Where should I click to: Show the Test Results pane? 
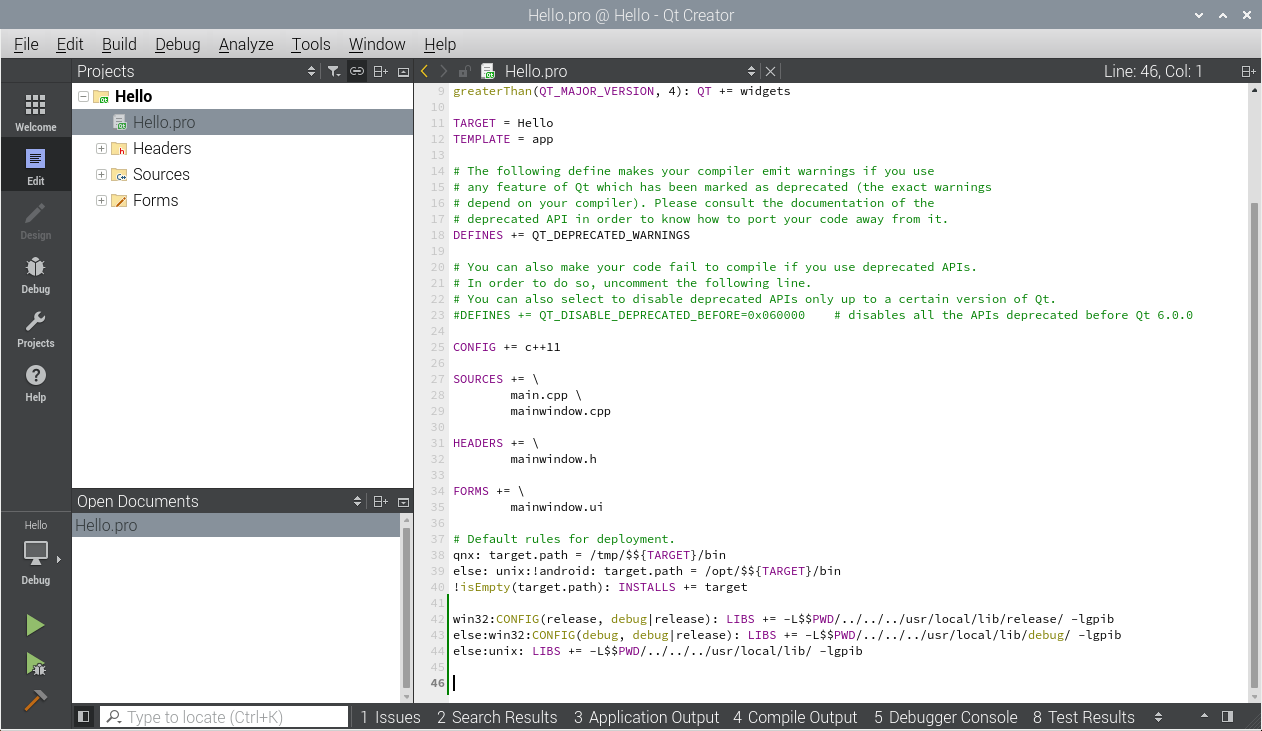click(x=1083, y=717)
